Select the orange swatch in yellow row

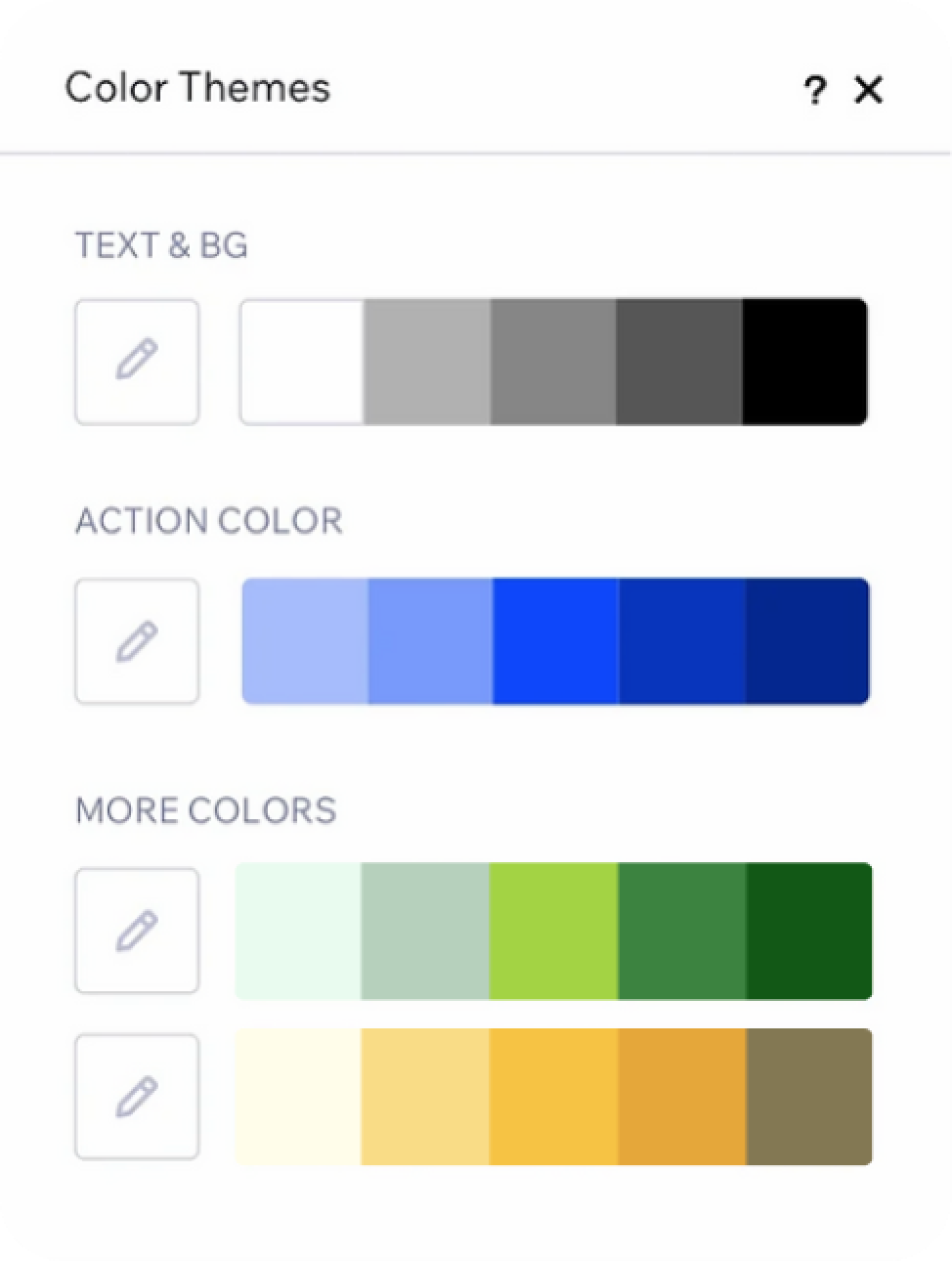(x=681, y=1096)
